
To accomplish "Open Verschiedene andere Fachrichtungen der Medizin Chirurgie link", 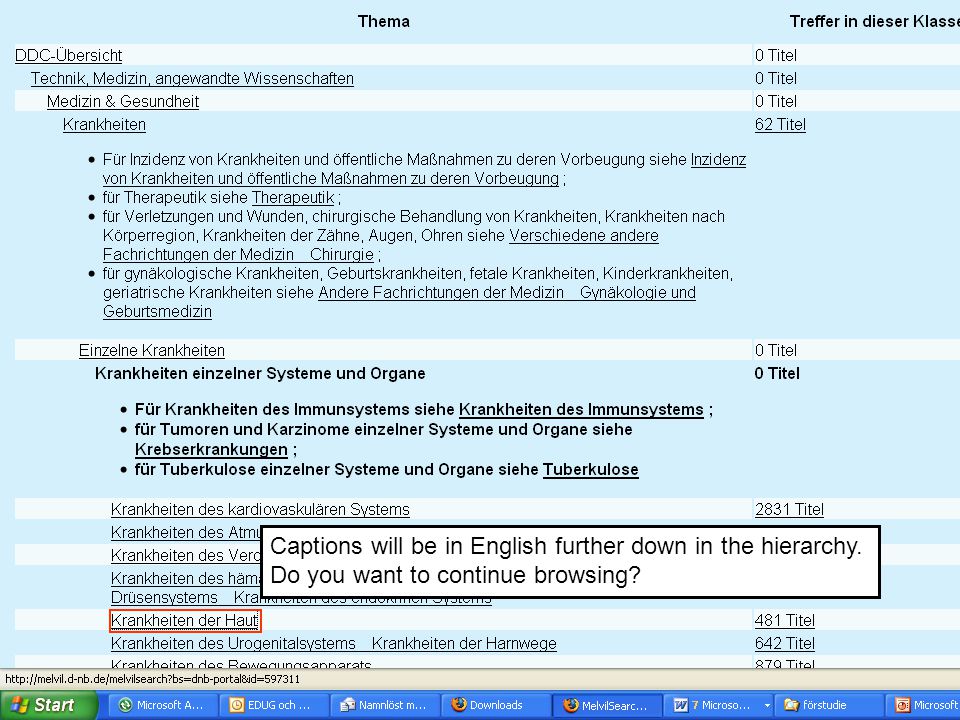I will click(x=381, y=245).
